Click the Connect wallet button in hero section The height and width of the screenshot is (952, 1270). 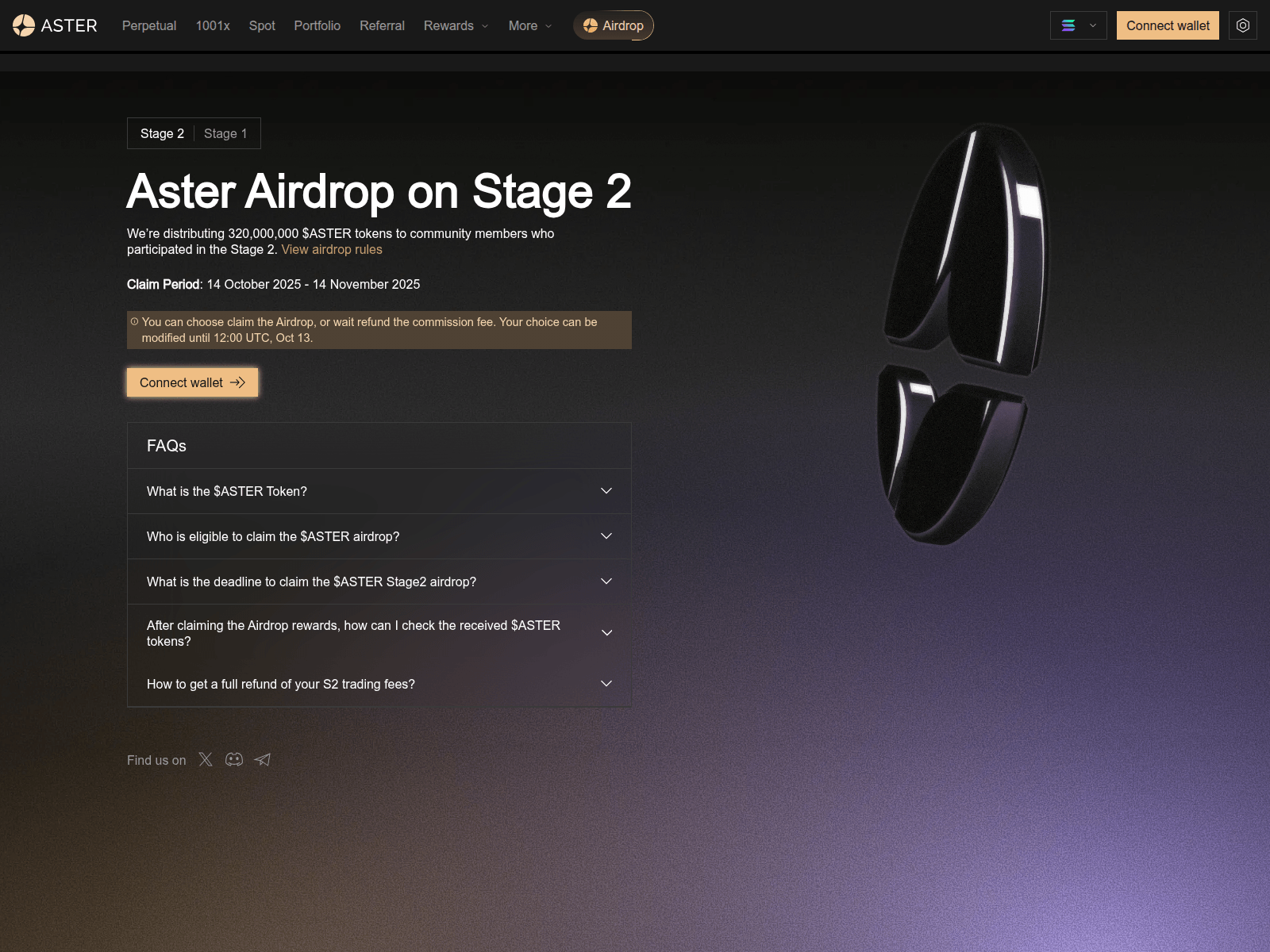tap(191, 382)
